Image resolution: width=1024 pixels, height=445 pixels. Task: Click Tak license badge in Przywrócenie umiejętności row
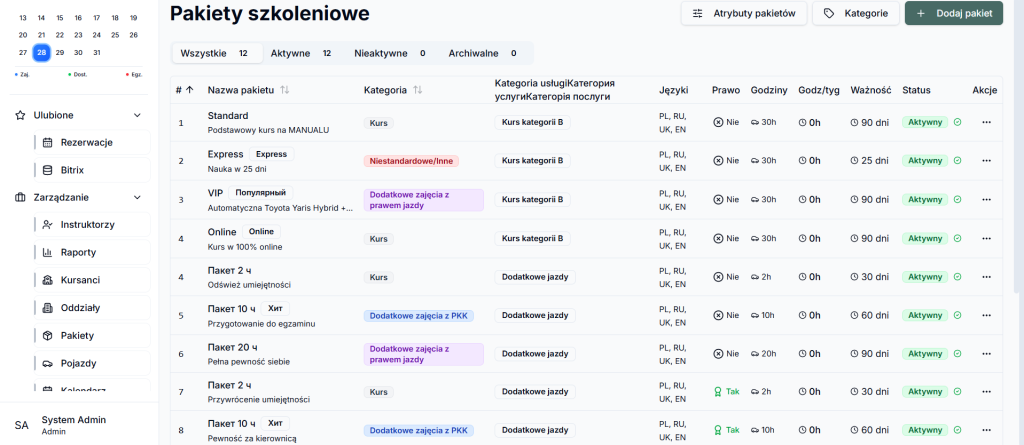(727, 392)
